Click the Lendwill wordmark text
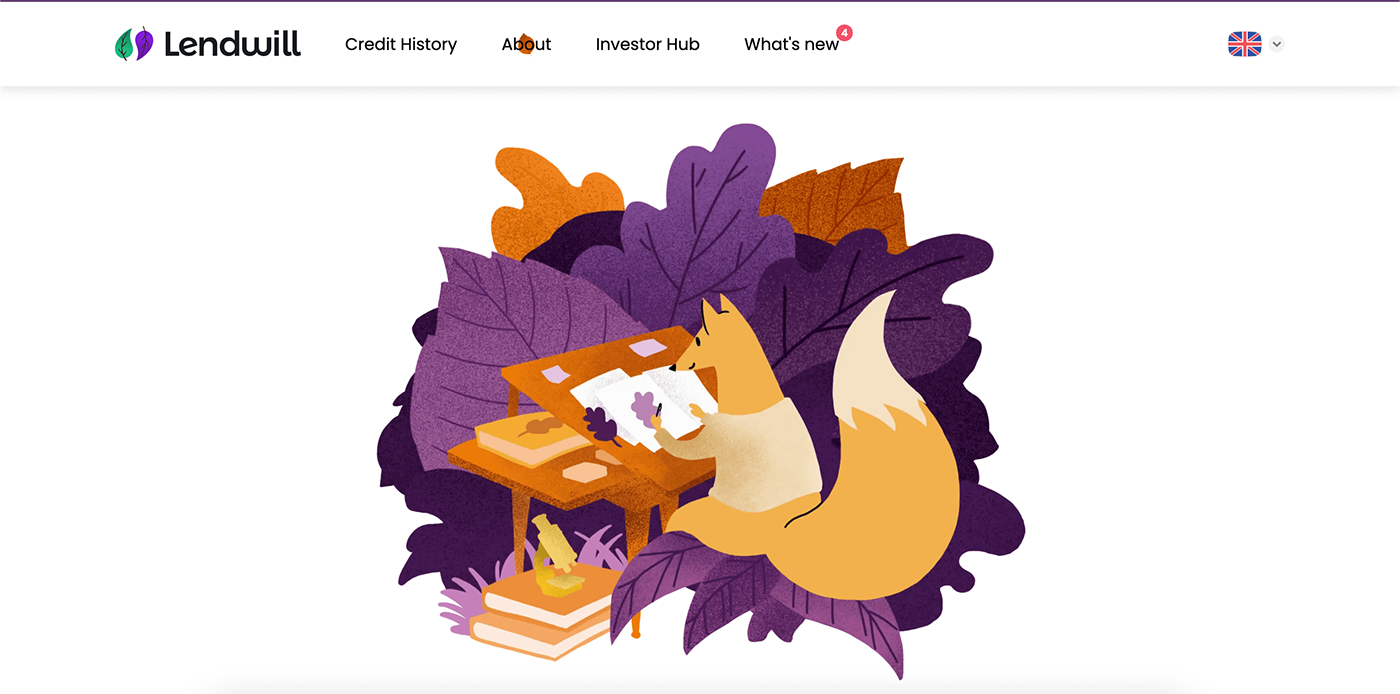 tap(232, 44)
